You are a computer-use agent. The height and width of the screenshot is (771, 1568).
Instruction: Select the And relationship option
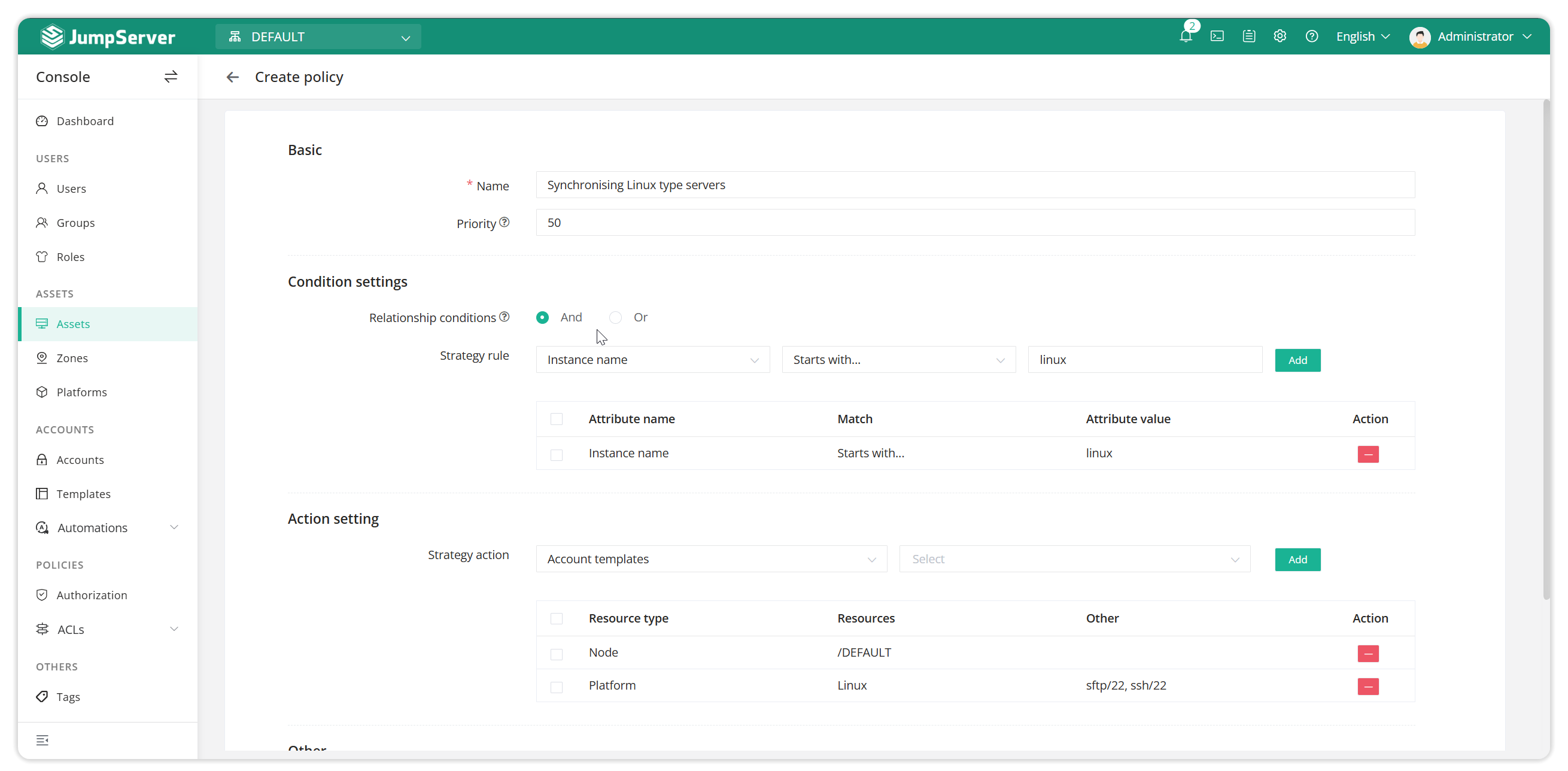click(x=542, y=317)
